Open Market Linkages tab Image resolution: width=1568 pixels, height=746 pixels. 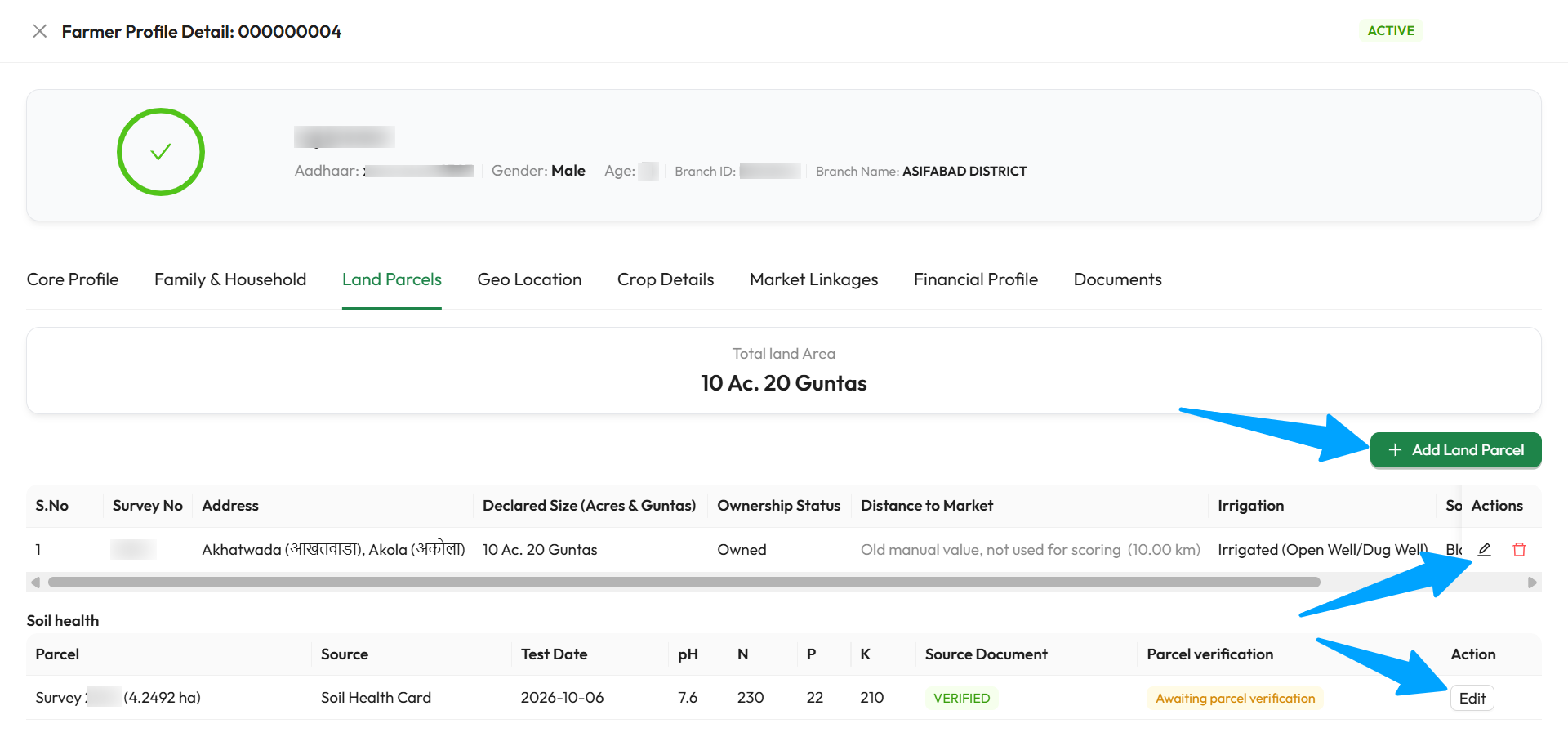click(814, 279)
